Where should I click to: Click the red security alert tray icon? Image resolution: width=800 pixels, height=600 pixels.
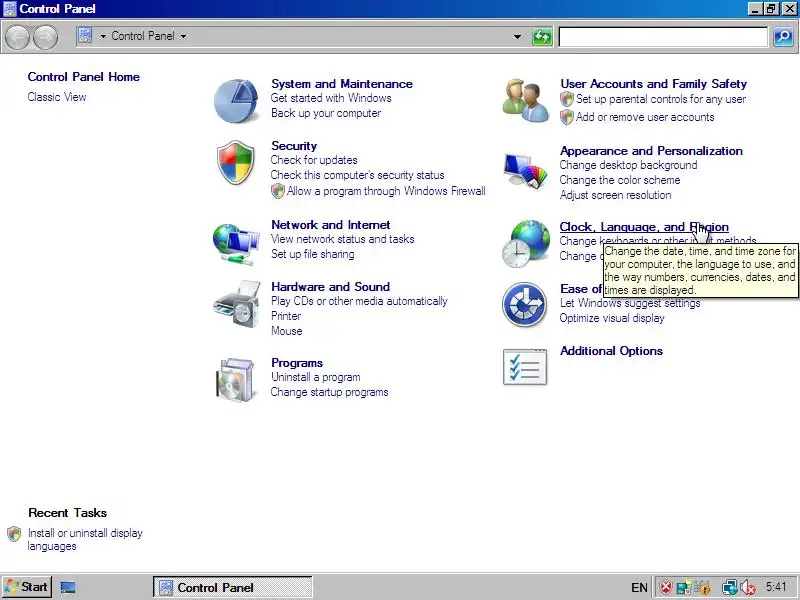[x=666, y=587]
